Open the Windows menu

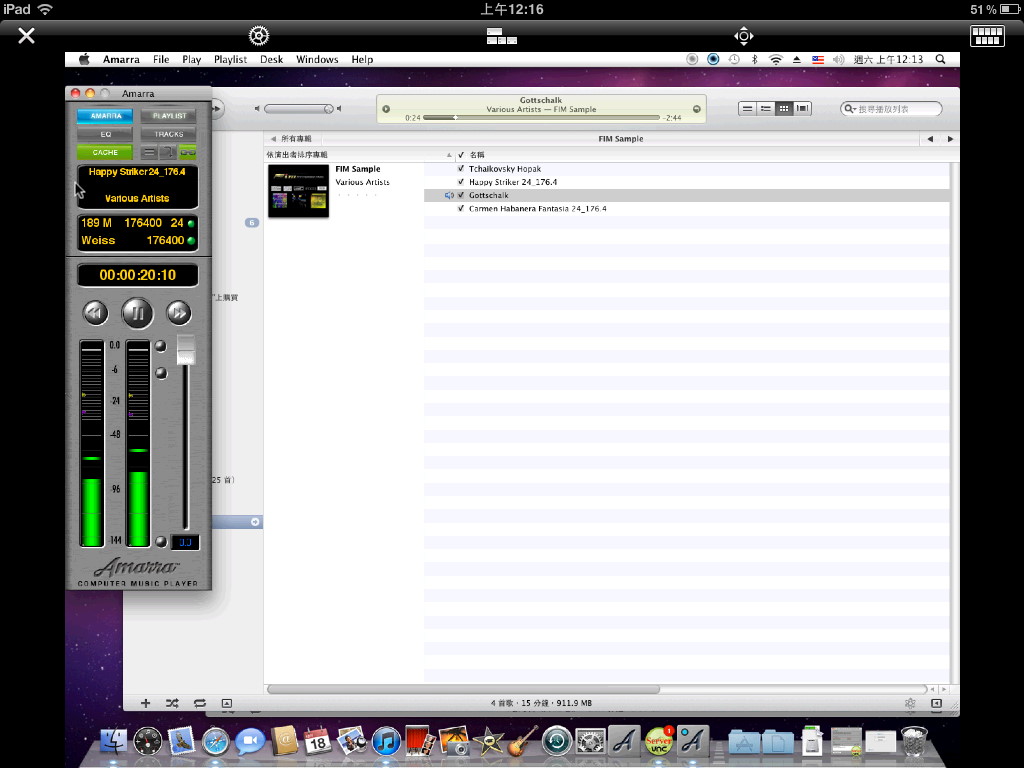[317, 59]
